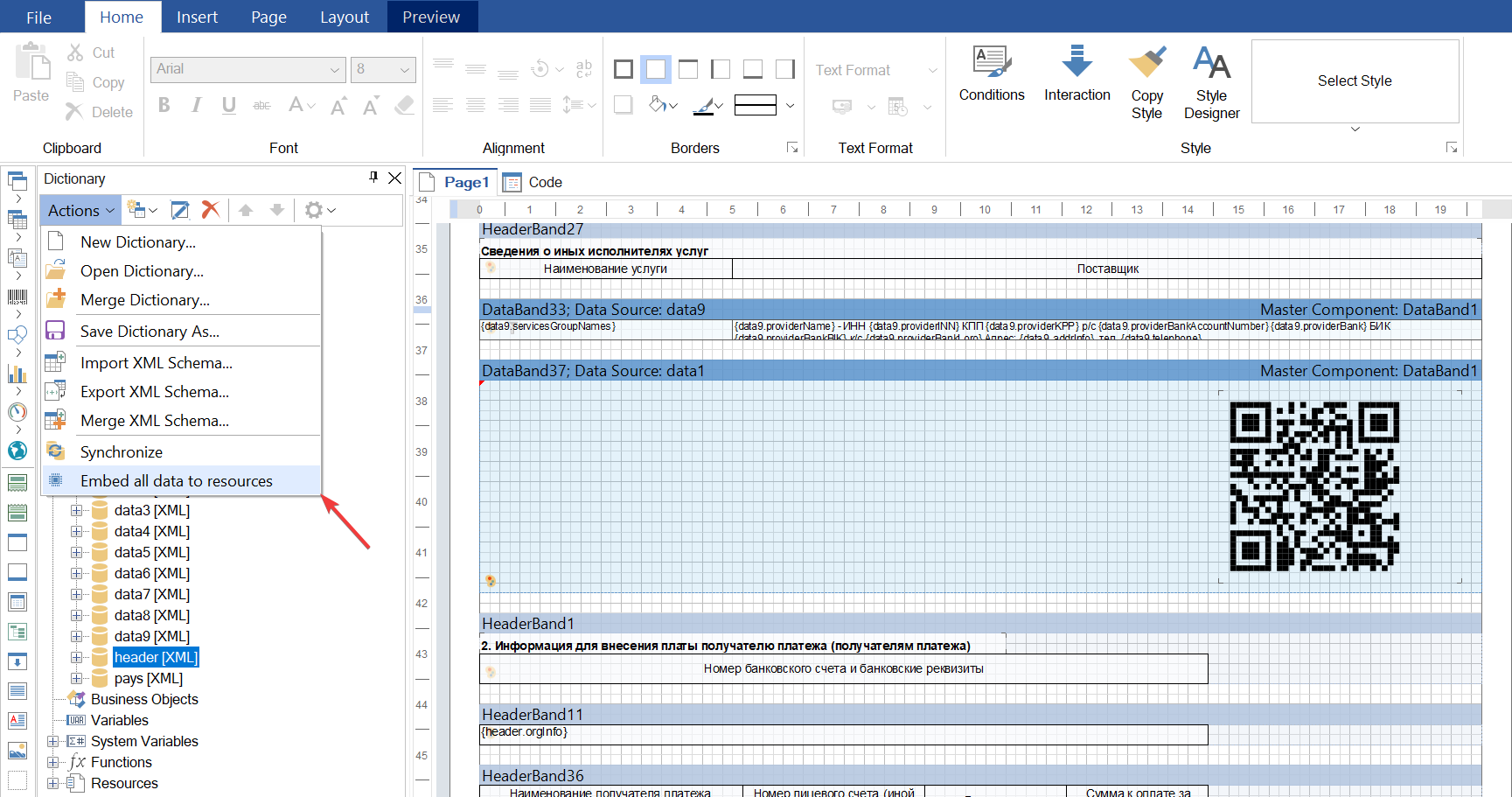Choose Synchronize from Actions menu

[182, 451]
